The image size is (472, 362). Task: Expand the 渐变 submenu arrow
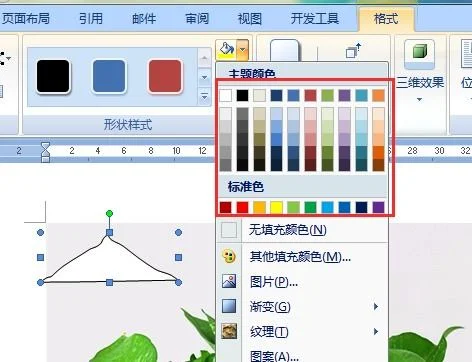pyautogui.click(x=376, y=306)
